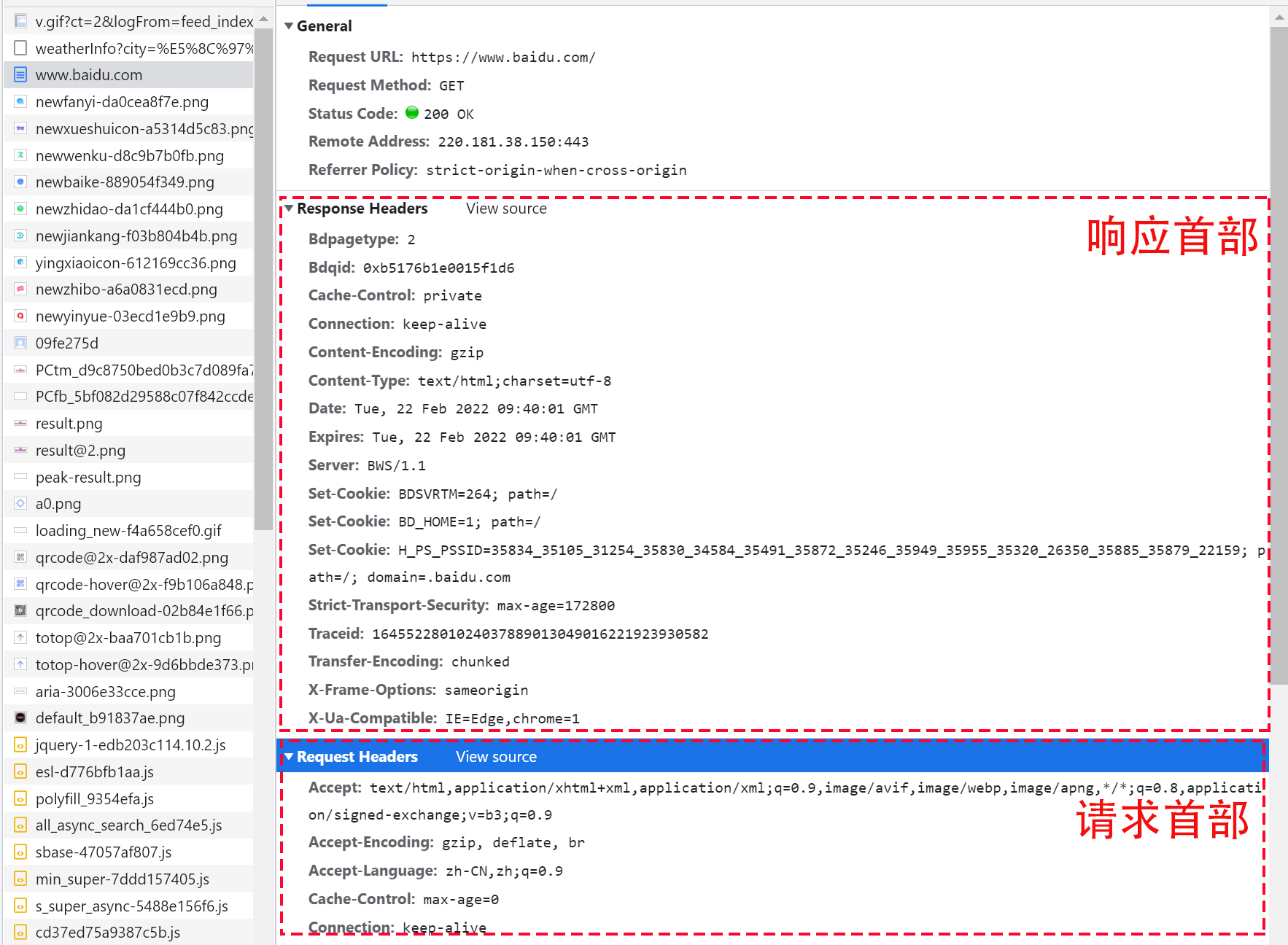Click the newzhidao-da1cf444b0.png image icon

tap(20, 209)
